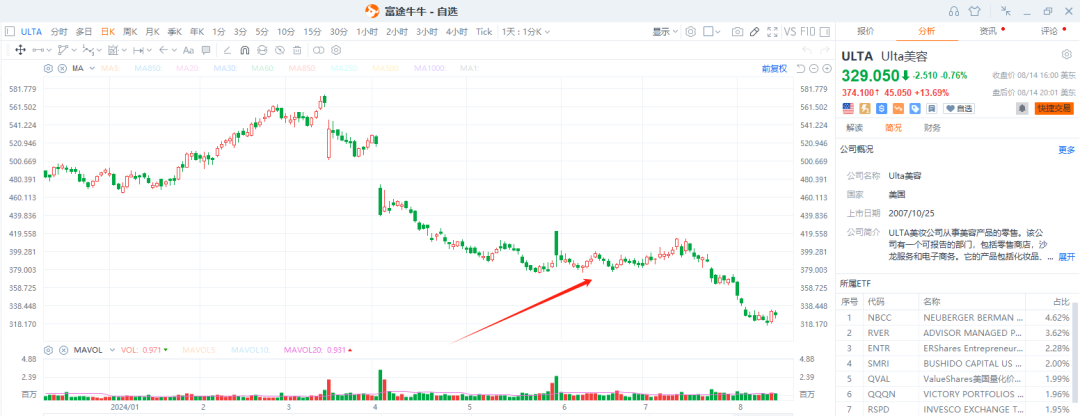Open MA indicator settings gear
Image resolution: width=1080 pixels, height=416 pixels.
[x=48, y=68]
